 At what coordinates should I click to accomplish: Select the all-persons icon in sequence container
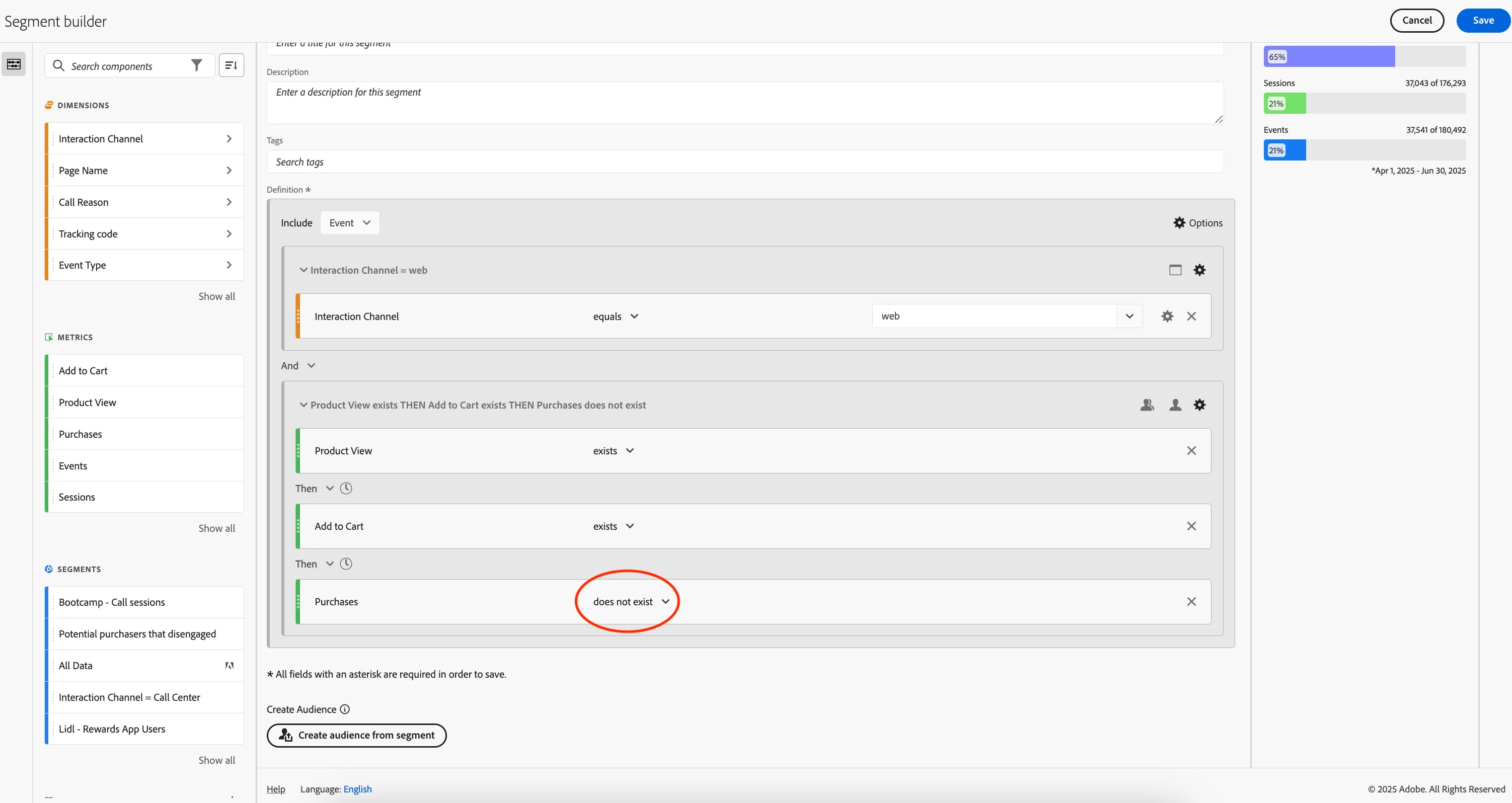click(1147, 405)
